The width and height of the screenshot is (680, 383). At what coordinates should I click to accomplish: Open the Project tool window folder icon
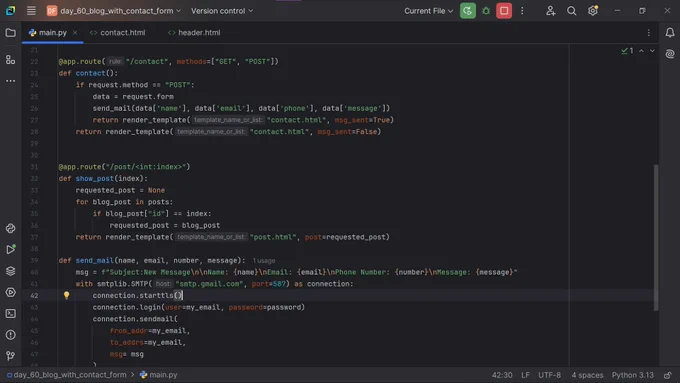[x=10, y=33]
